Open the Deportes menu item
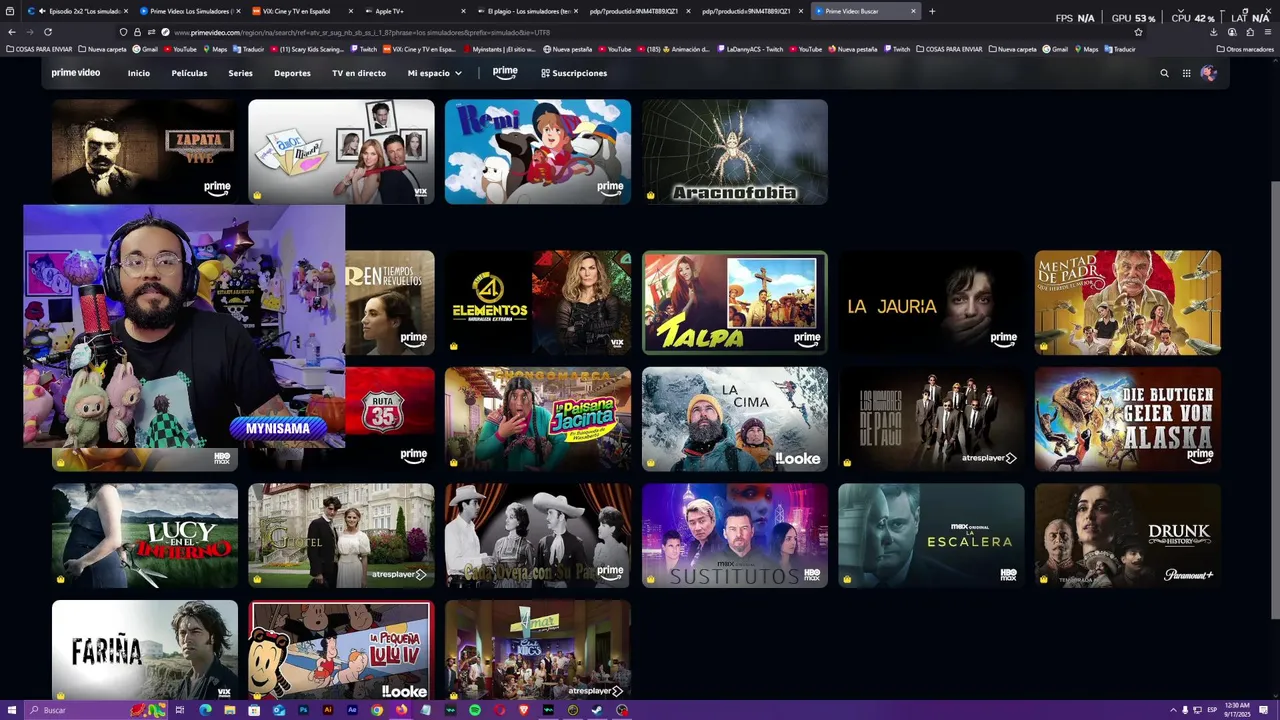Viewport: 1280px width, 720px height. (x=292, y=73)
